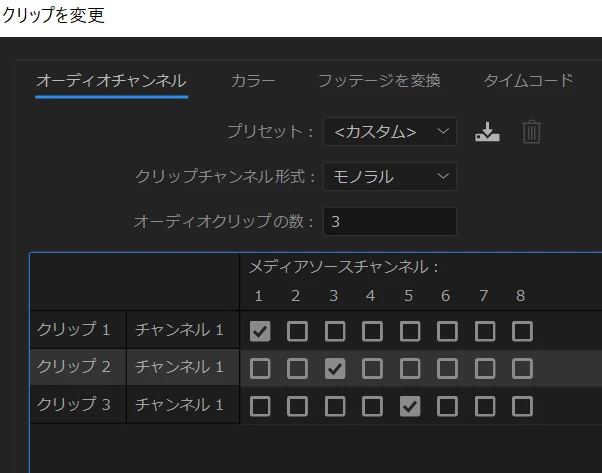The height and width of the screenshot is (473, 602).
Task: Check source channel 4 for クリップ 2
Action: click(x=372, y=369)
